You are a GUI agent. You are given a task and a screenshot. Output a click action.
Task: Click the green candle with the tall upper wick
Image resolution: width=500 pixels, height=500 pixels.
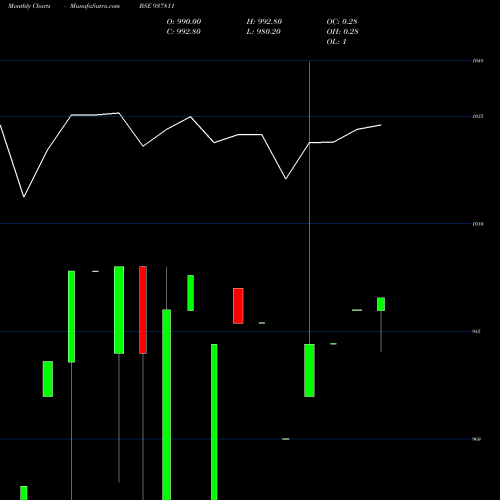coord(309,370)
